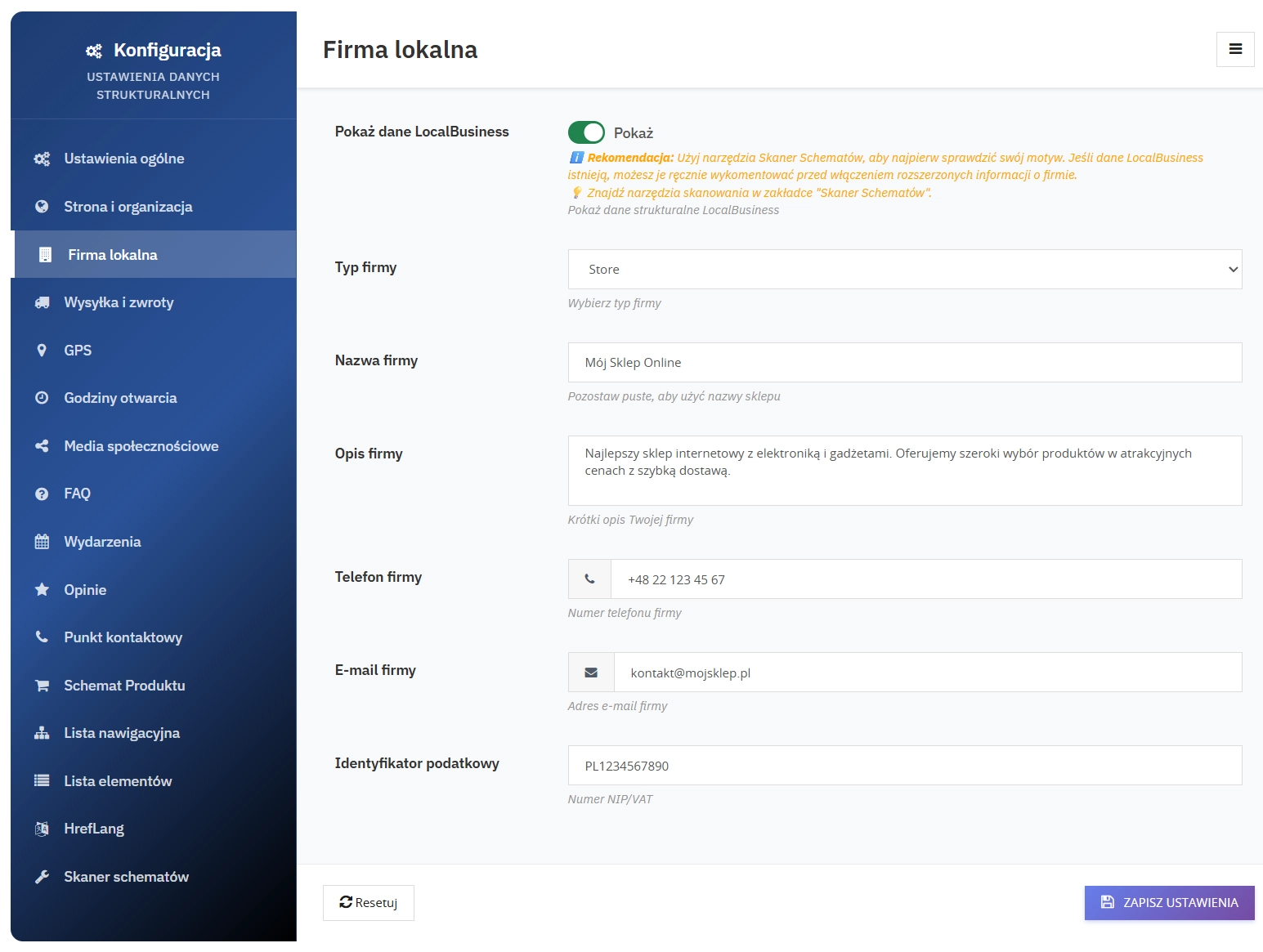1263x952 pixels.
Task: Click the clock icon for Godziny otwarcia
Action: (x=42, y=398)
